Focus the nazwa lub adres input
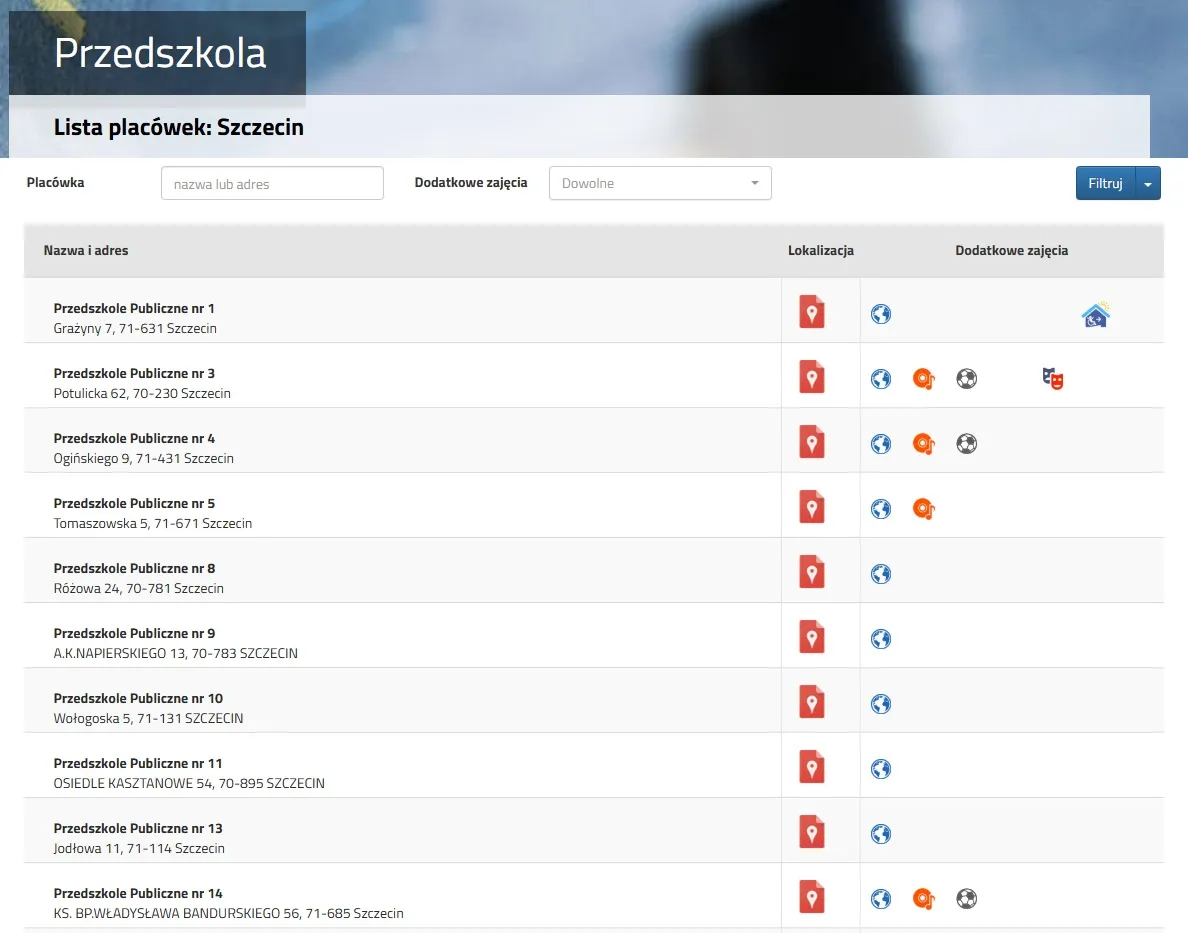Image resolution: width=1188 pixels, height=933 pixels. tap(272, 183)
